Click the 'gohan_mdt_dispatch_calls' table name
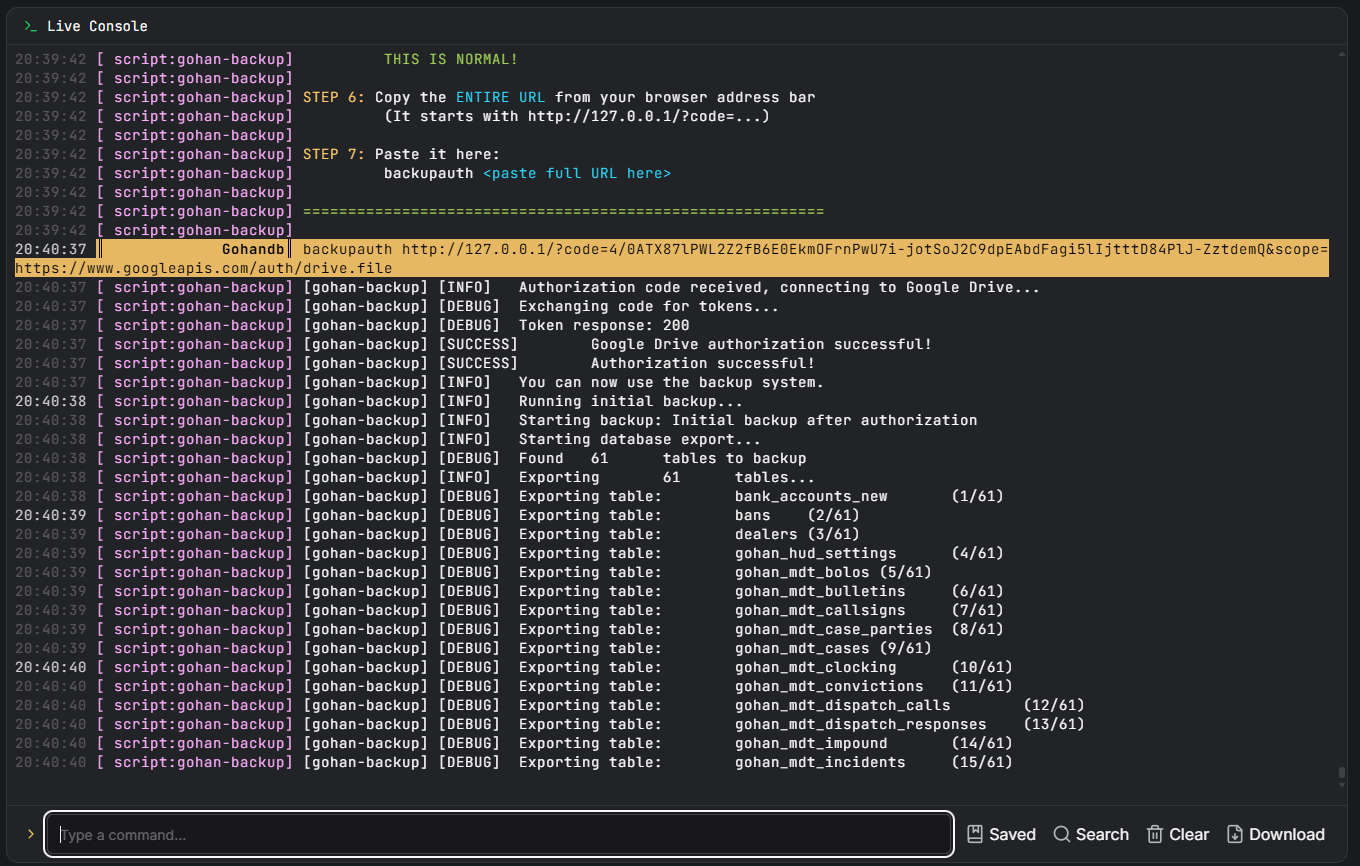1360x866 pixels. pos(843,705)
